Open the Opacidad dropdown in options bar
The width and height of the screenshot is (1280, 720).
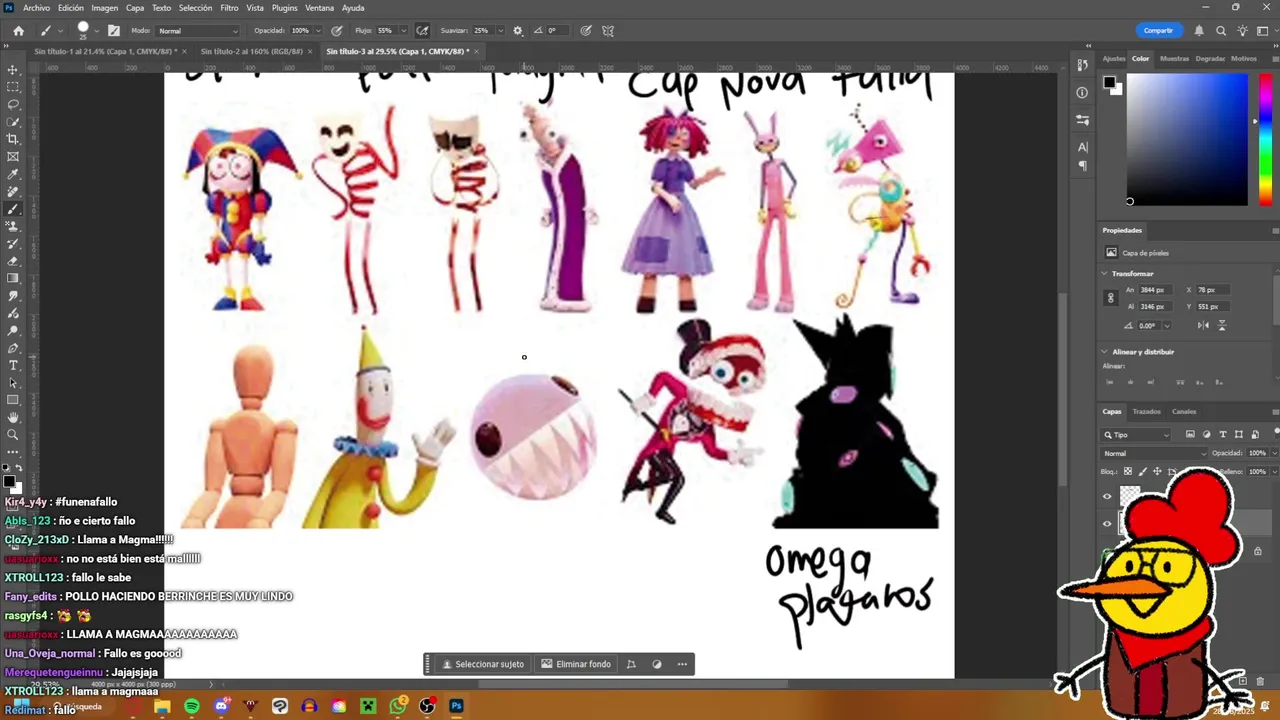click(x=319, y=31)
